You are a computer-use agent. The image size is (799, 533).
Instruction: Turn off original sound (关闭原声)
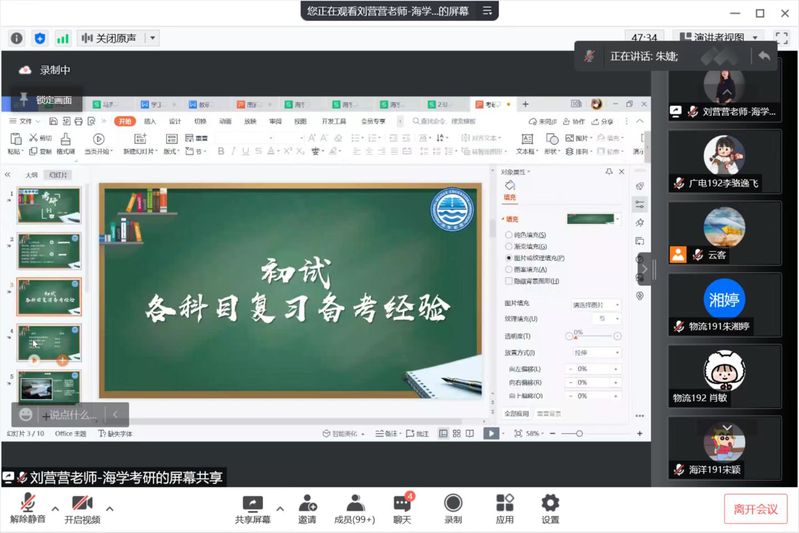(110, 38)
